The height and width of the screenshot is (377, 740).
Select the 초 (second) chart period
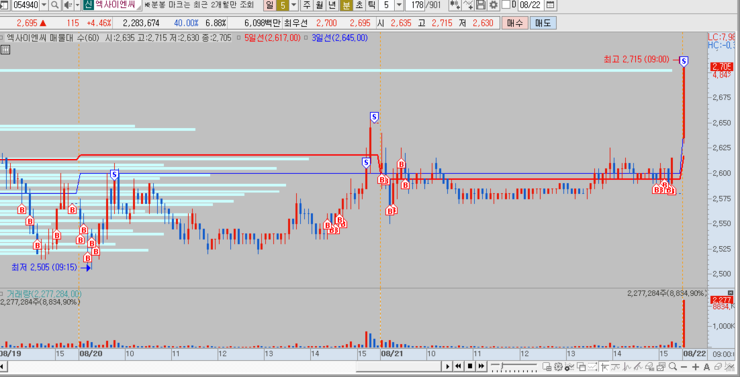tap(359, 5)
